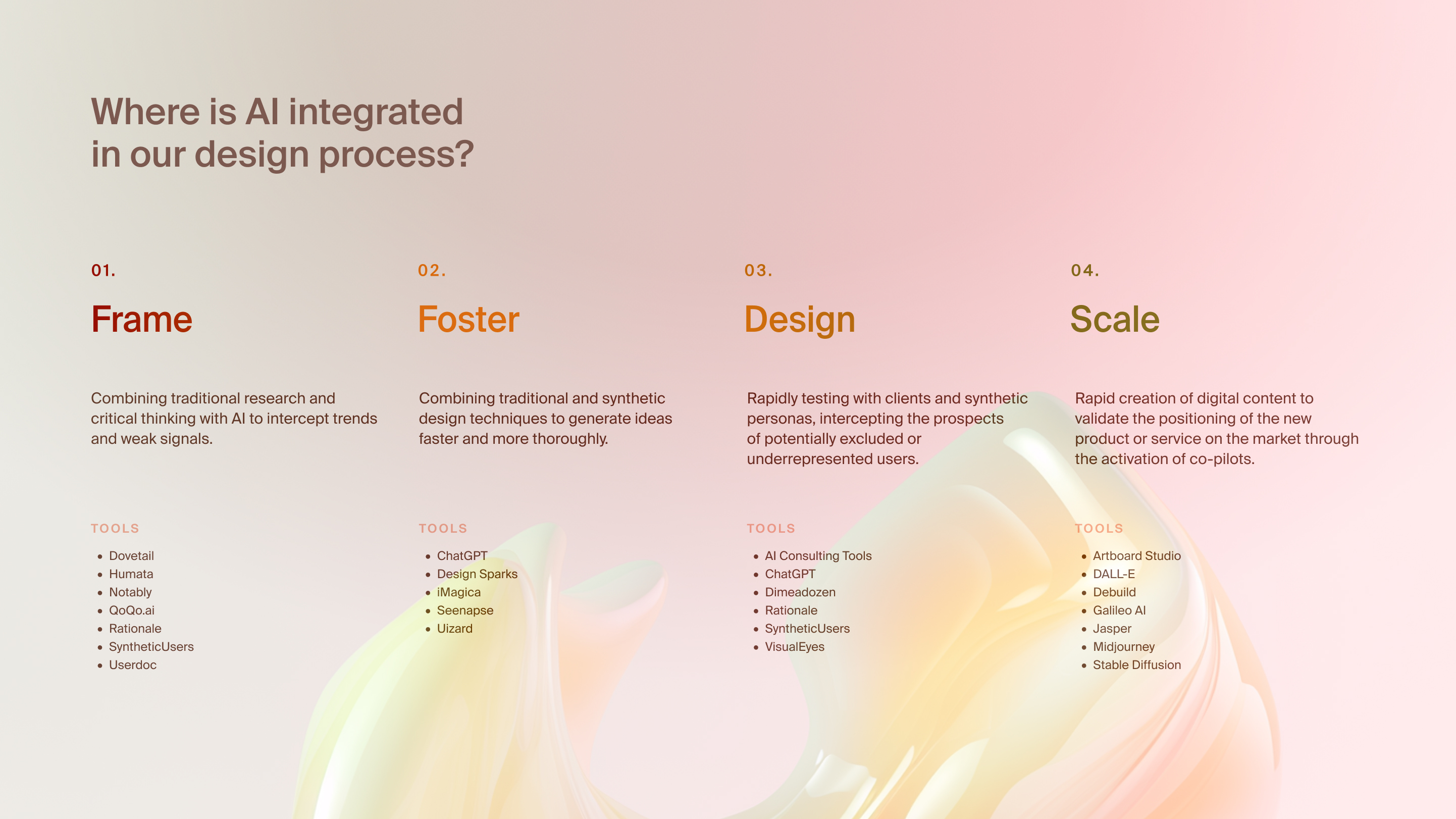Click the ChatGPT tool link in Foster
The width and height of the screenshot is (1456, 819).
coord(461,555)
